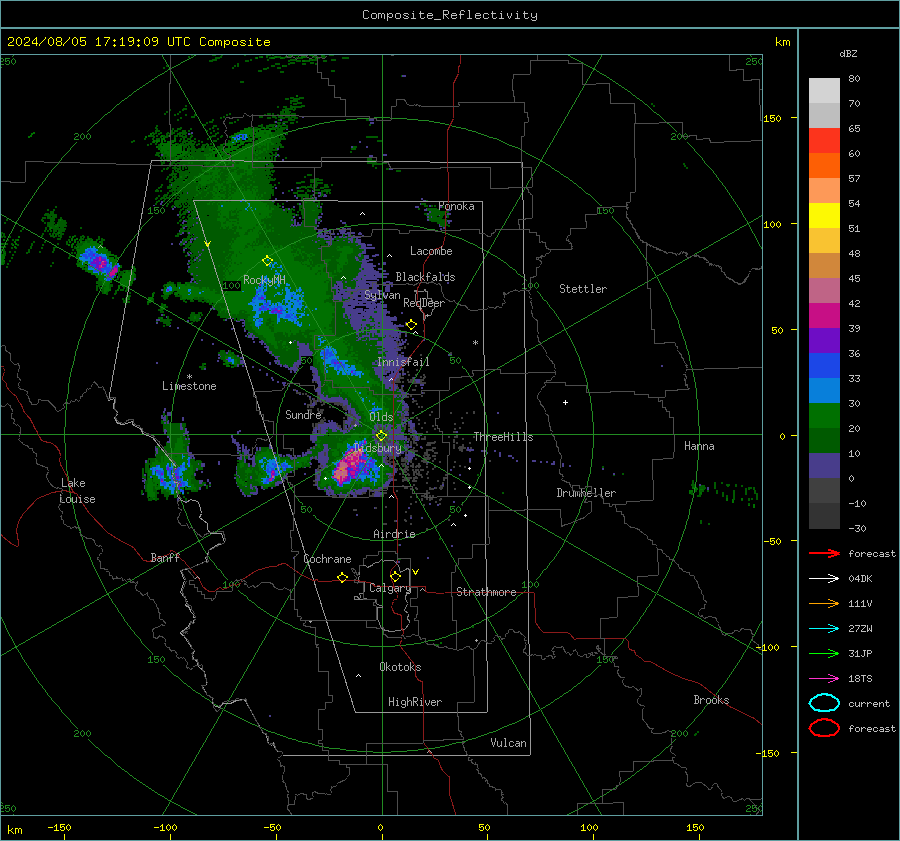
Task: Select the orange 111V arrow icon
Action: click(824, 603)
